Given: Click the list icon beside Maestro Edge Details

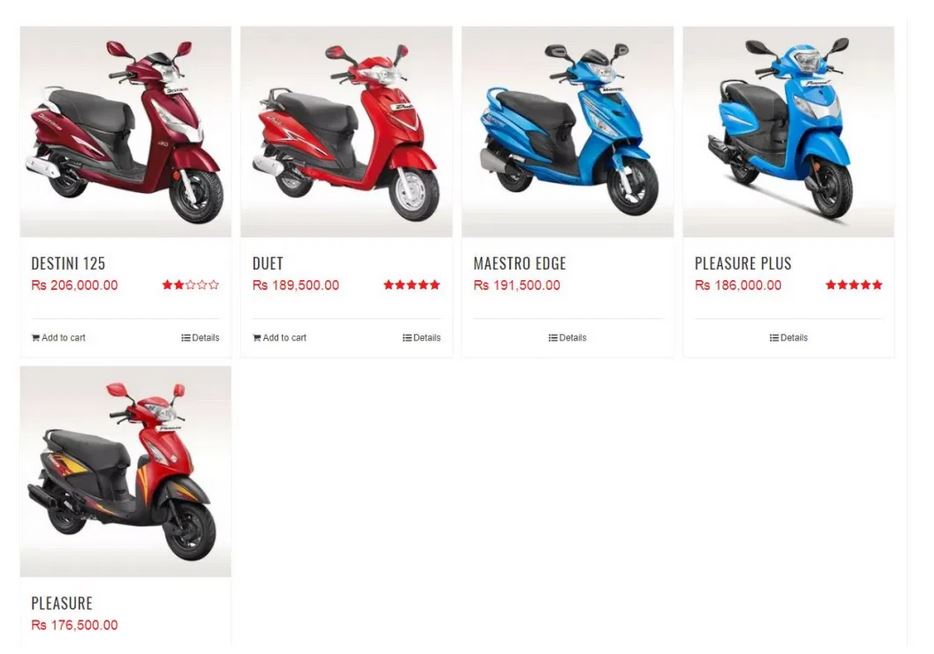Looking at the screenshot, I should tap(553, 338).
